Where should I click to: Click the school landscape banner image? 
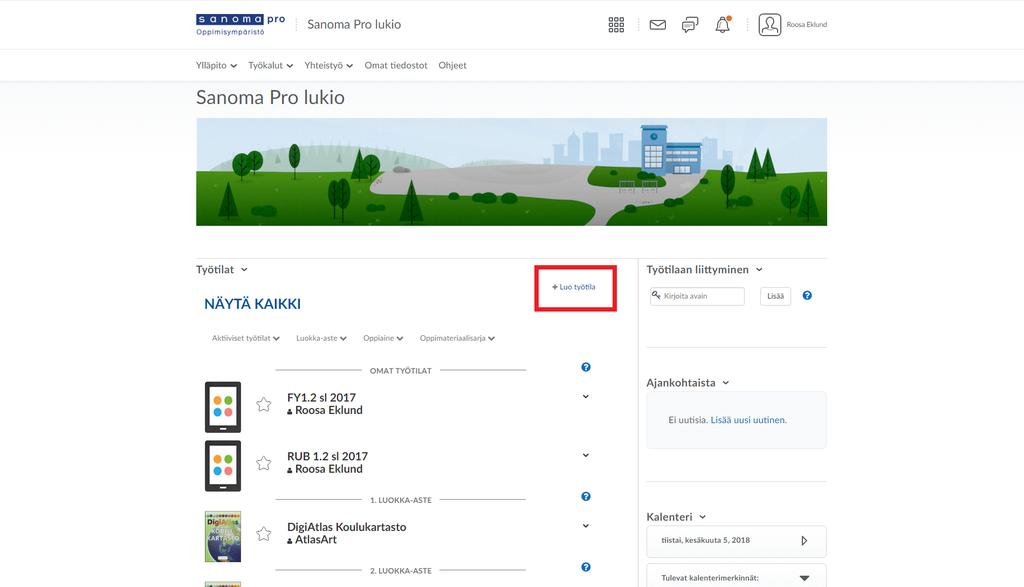tap(511, 172)
